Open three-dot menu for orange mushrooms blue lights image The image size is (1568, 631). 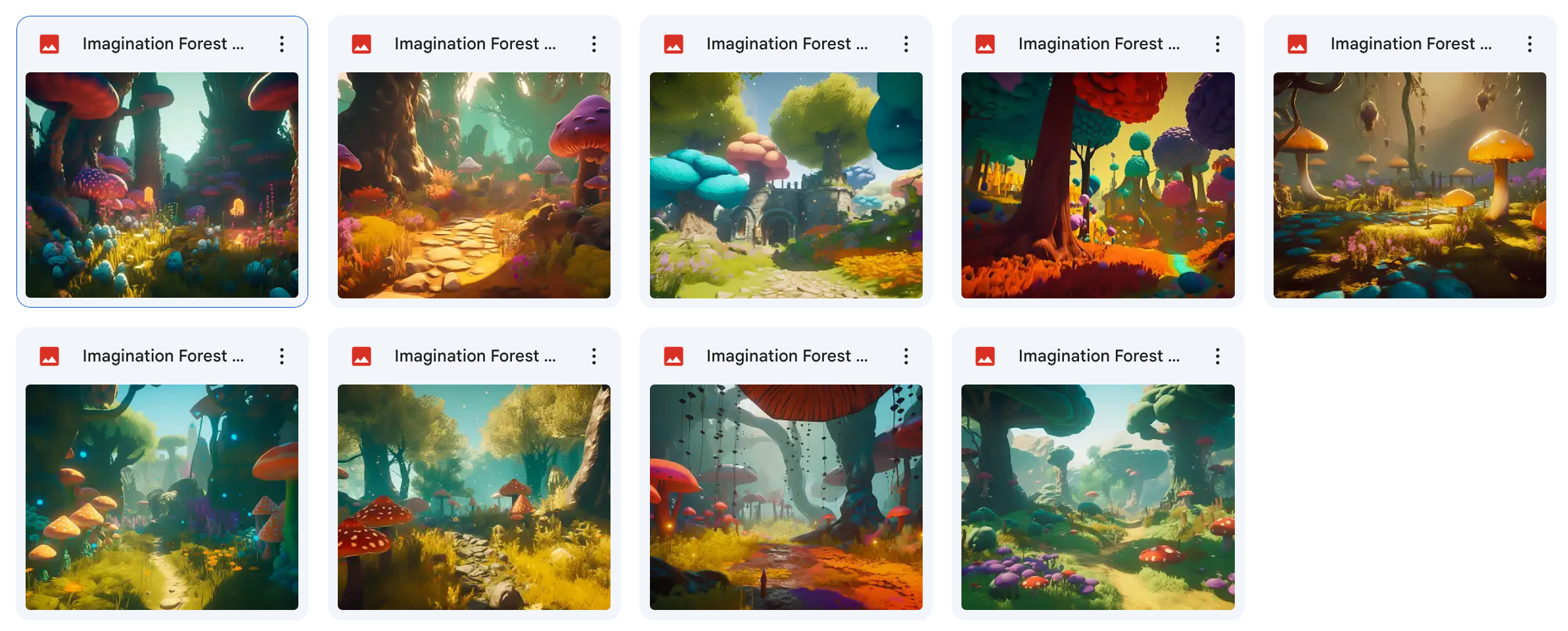tap(282, 356)
